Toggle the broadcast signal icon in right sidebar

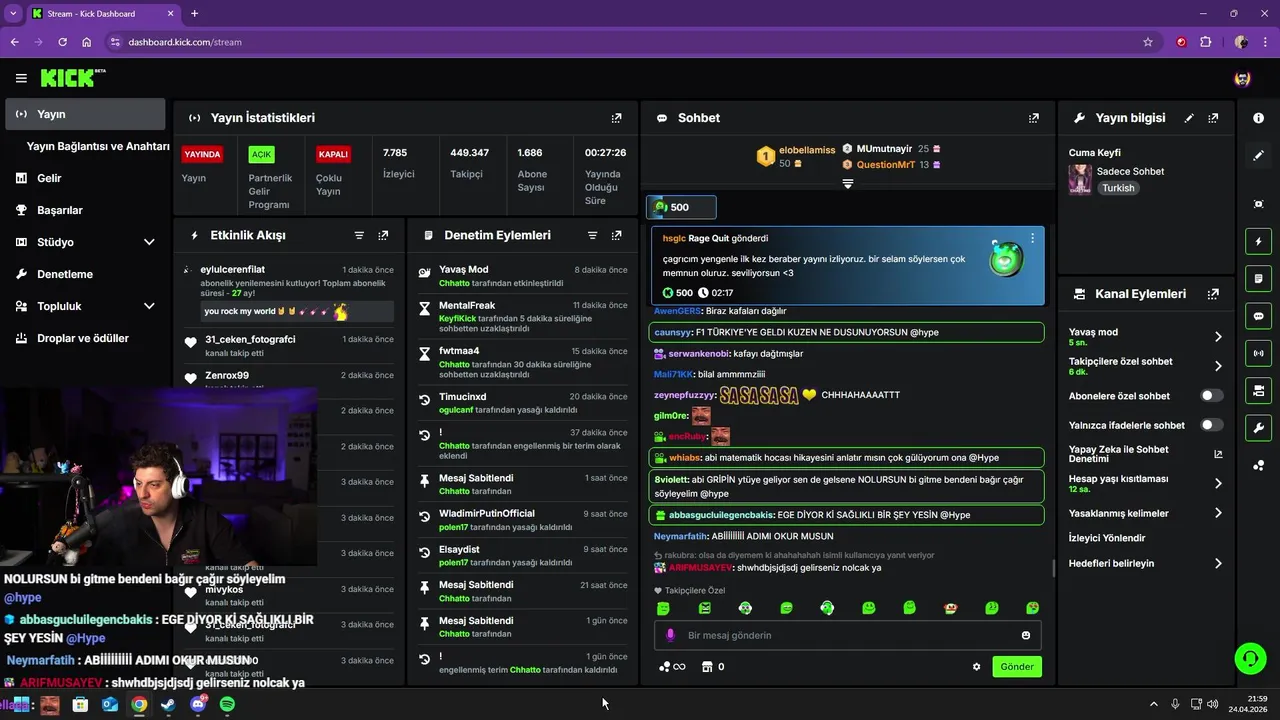1258,352
